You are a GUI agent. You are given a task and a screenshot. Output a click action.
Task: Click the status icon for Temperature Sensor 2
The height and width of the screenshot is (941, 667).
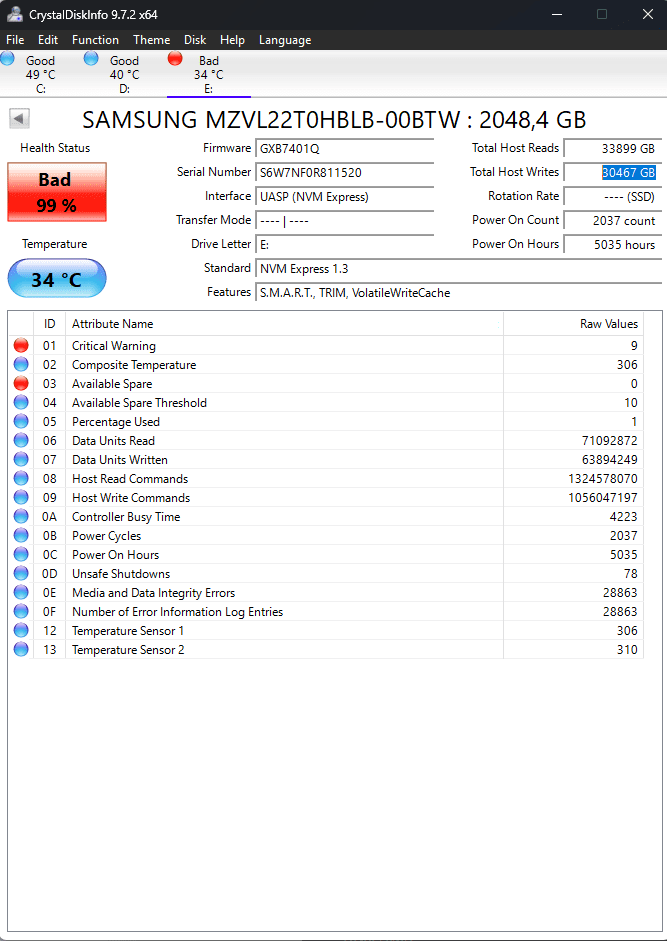21,649
